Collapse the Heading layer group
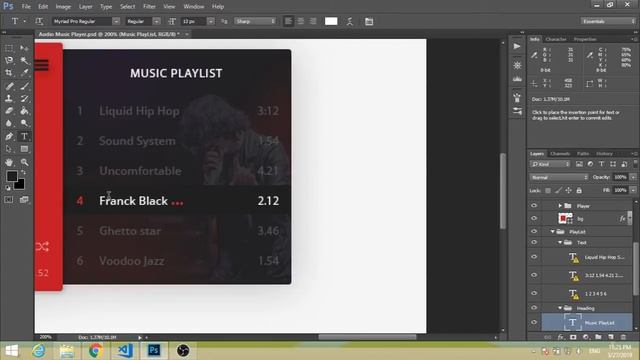The height and width of the screenshot is (360, 640). point(560,308)
